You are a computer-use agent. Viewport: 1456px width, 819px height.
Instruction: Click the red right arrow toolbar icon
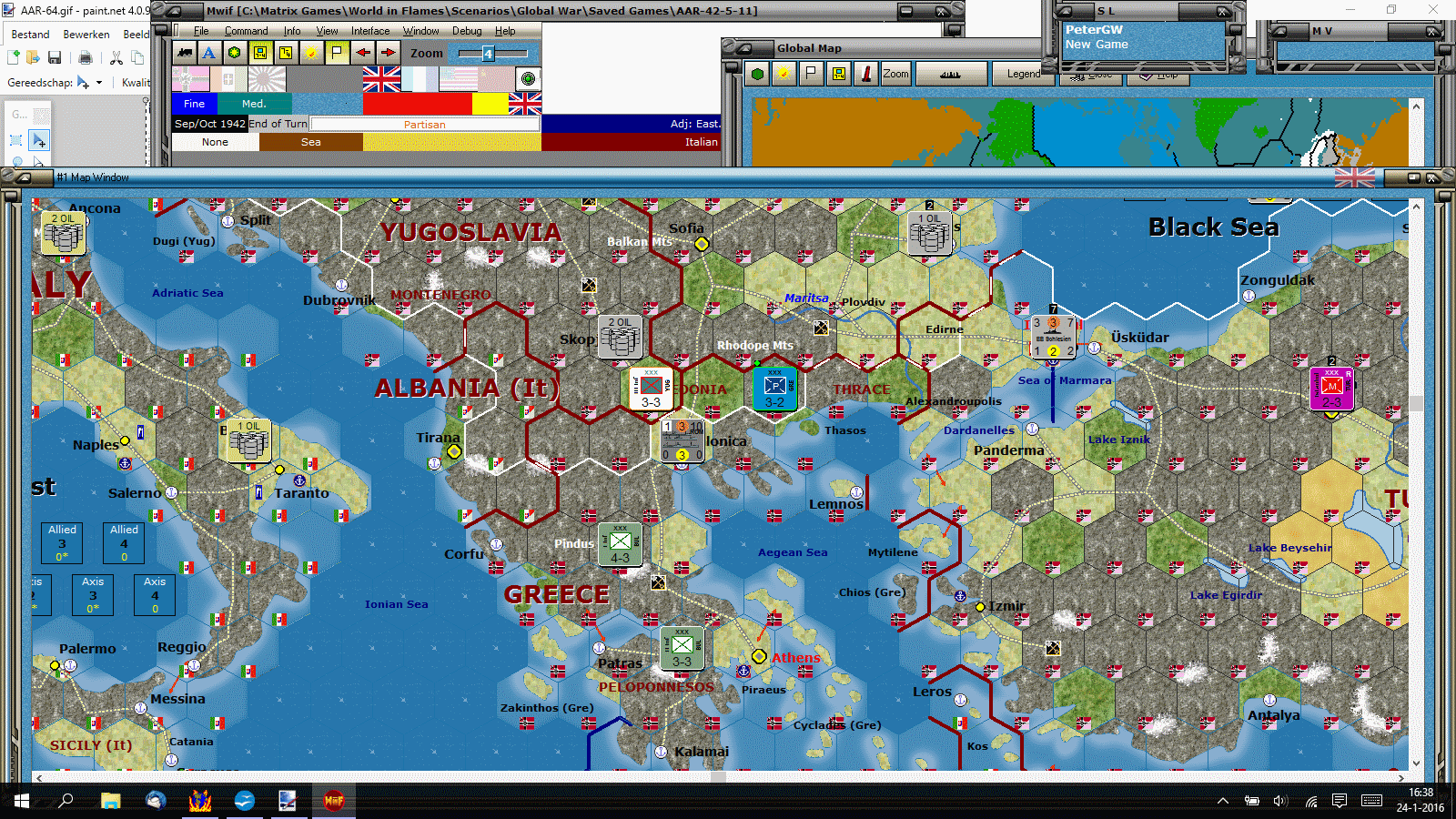tap(388, 53)
